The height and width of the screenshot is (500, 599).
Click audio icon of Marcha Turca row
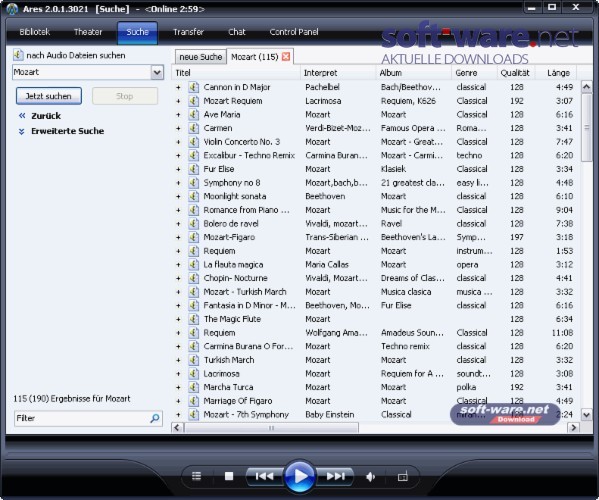coord(194,387)
